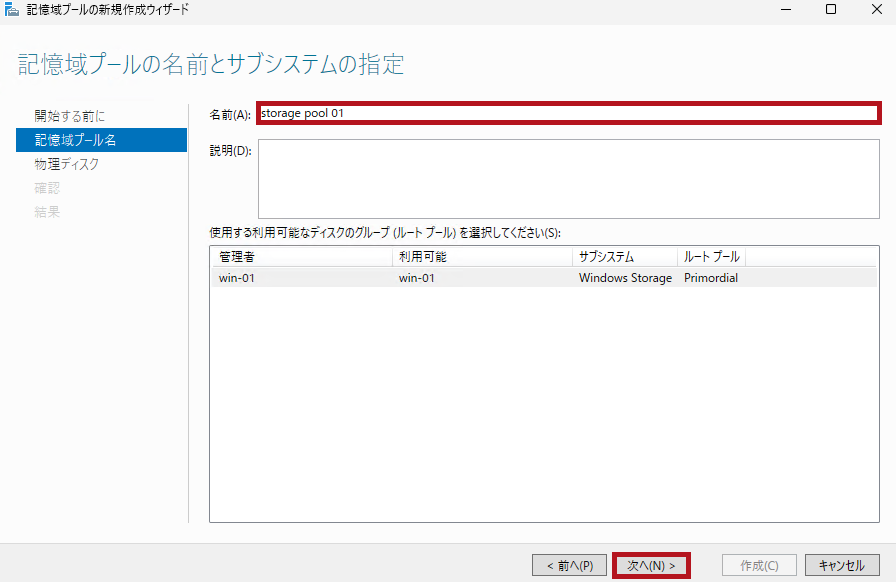Close the storage pool wizard window
Viewport: 896px width, 582px height.
click(x=875, y=10)
